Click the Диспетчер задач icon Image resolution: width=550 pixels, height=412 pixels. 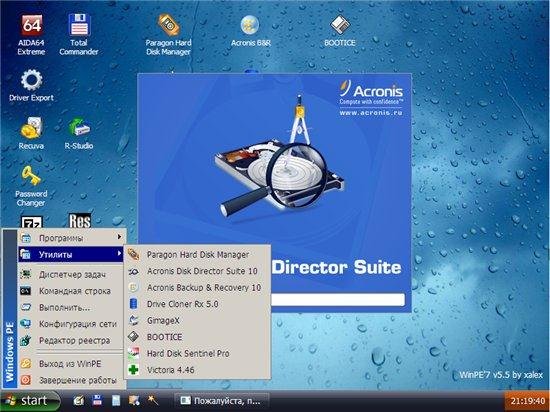[x=26, y=275]
